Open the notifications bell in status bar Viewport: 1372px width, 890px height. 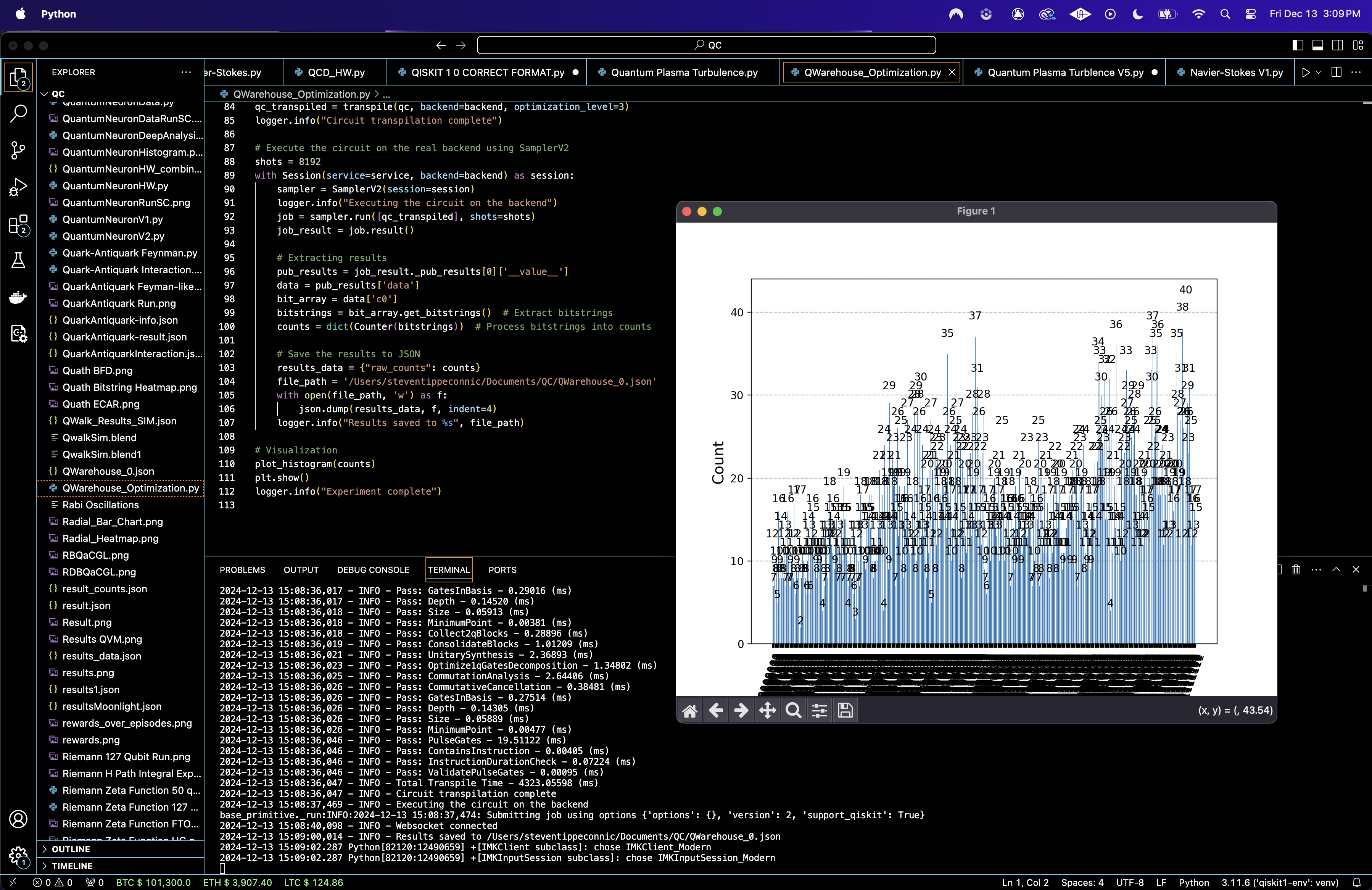coord(1356,882)
